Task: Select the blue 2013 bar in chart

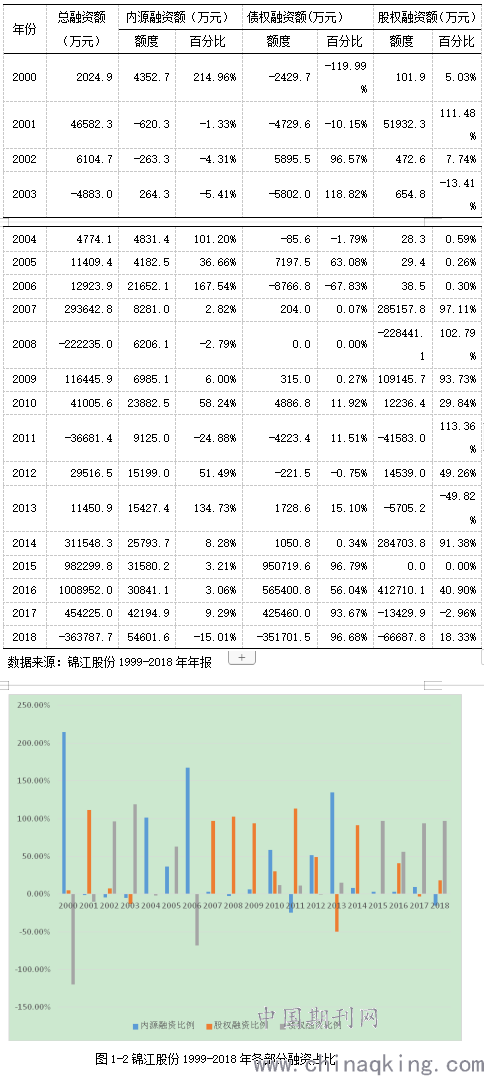Action: pos(332,843)
